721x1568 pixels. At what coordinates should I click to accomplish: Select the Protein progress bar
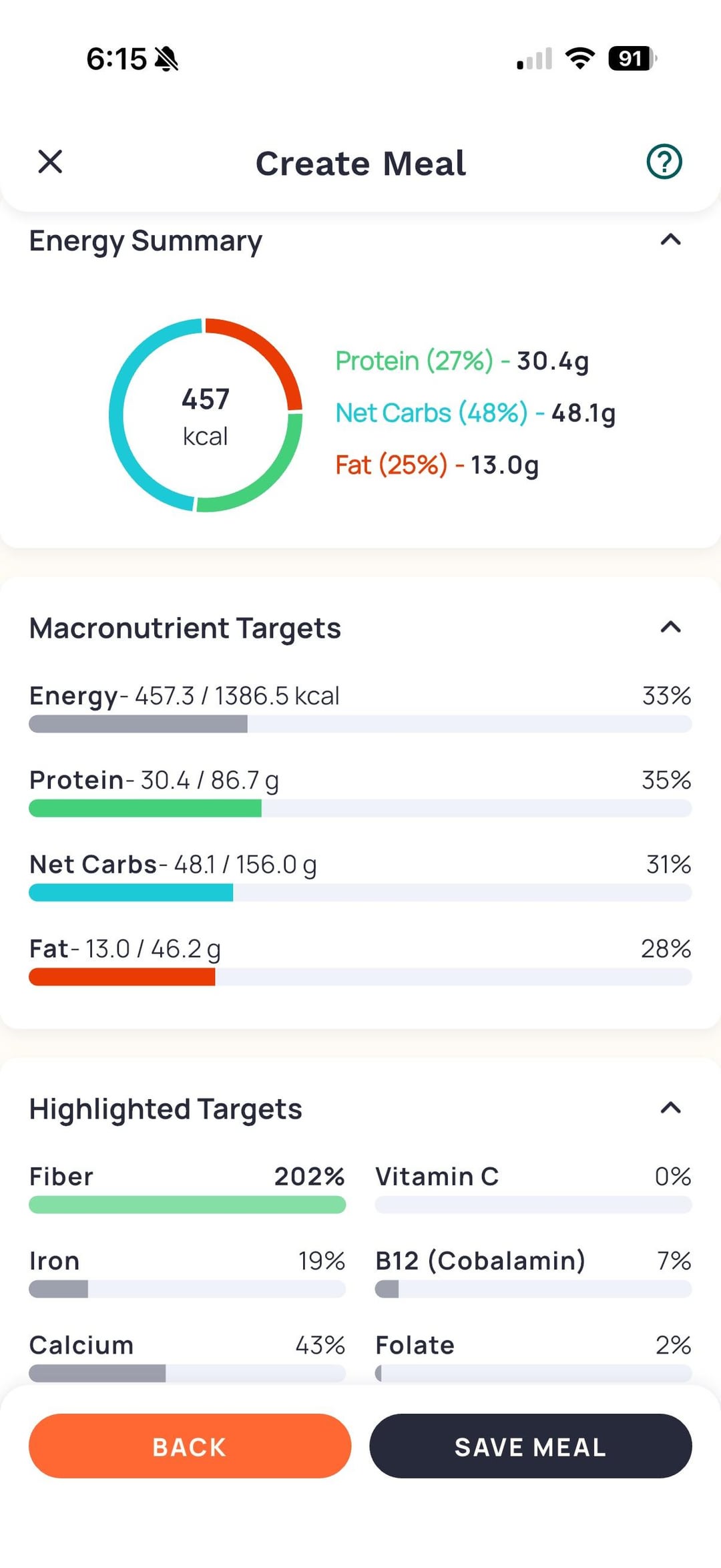click(360, 809)
